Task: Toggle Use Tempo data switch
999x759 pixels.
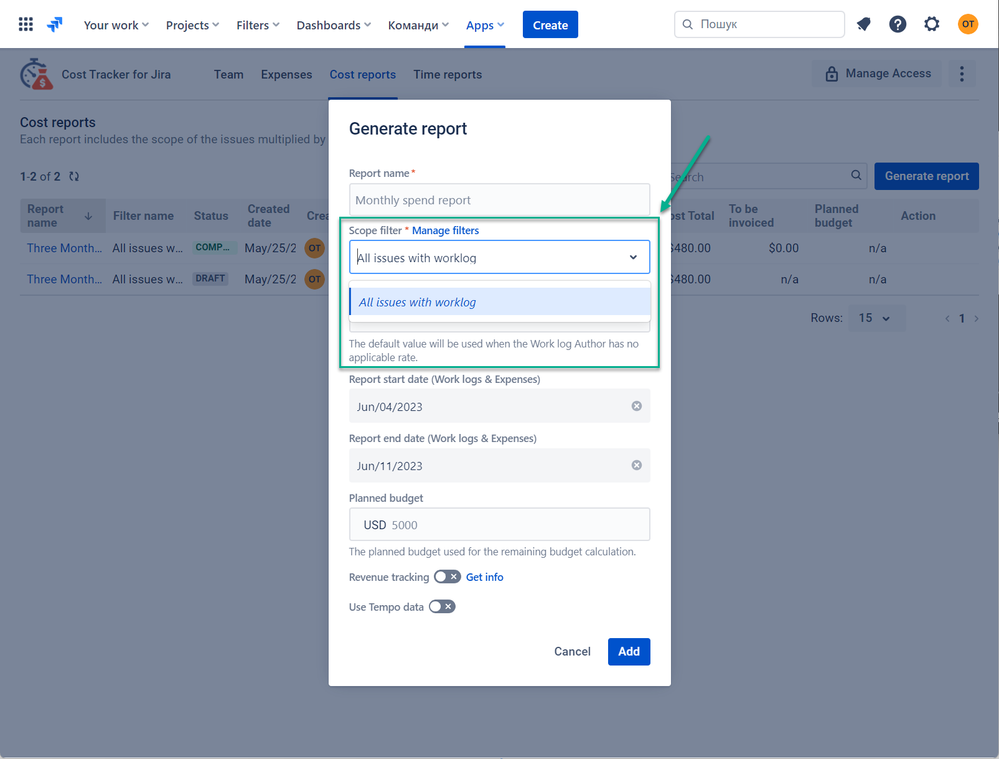Action: 442,607
